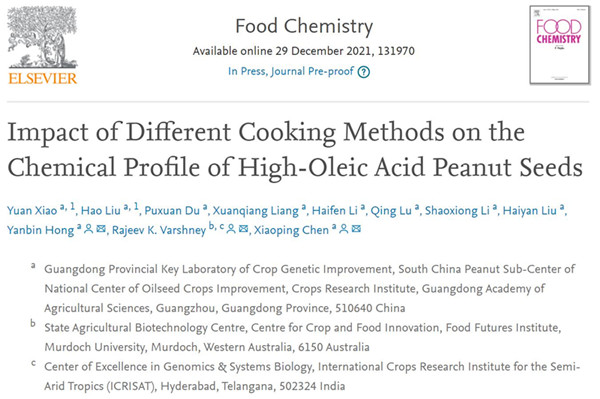Image resolution: width=600 pixels, height=399 pixels.
Task: Open the Journal Pre-proof help icon
Action: pyautogui.click(x=364, y=72)
